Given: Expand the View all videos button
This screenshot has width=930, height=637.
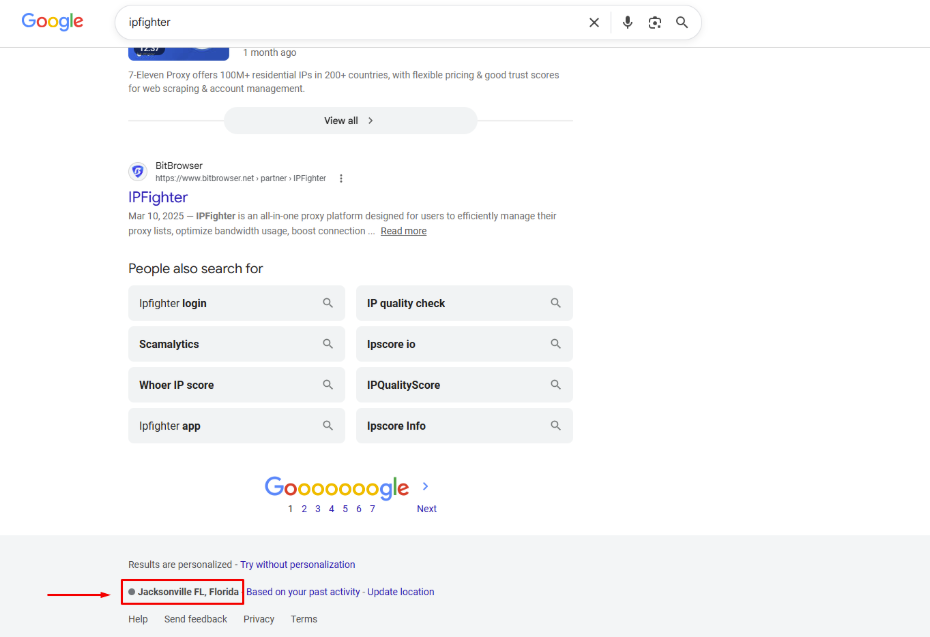Looking at the screenshot, I should point(350,120).
